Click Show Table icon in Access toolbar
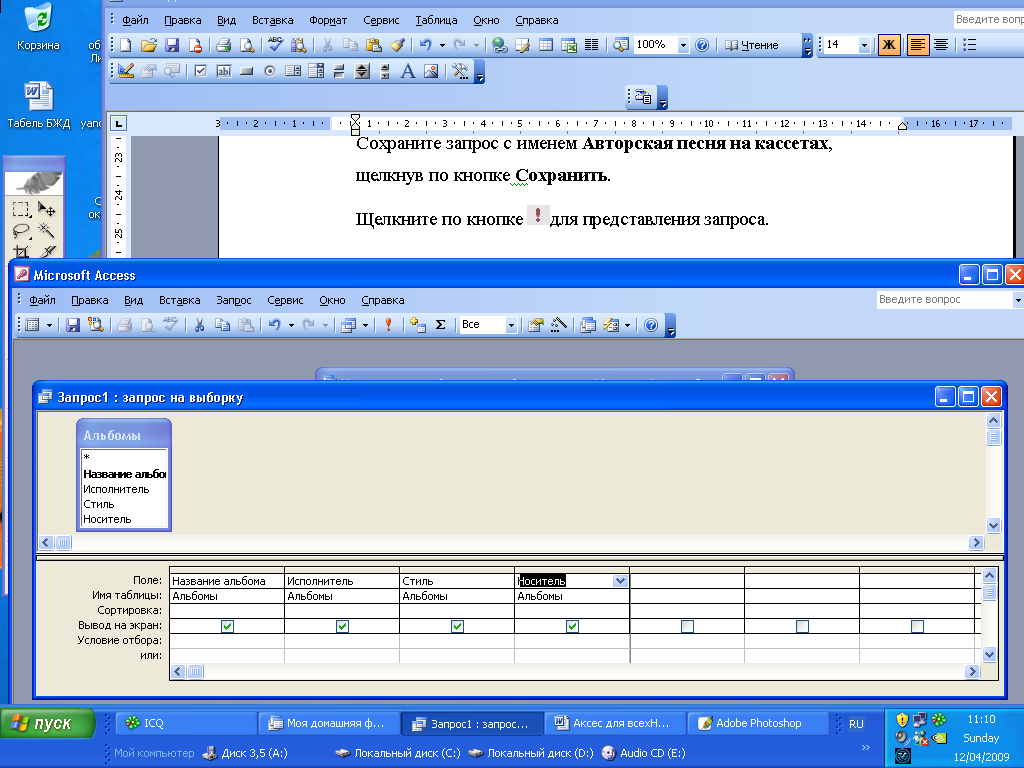 click(x=418, y=325)
